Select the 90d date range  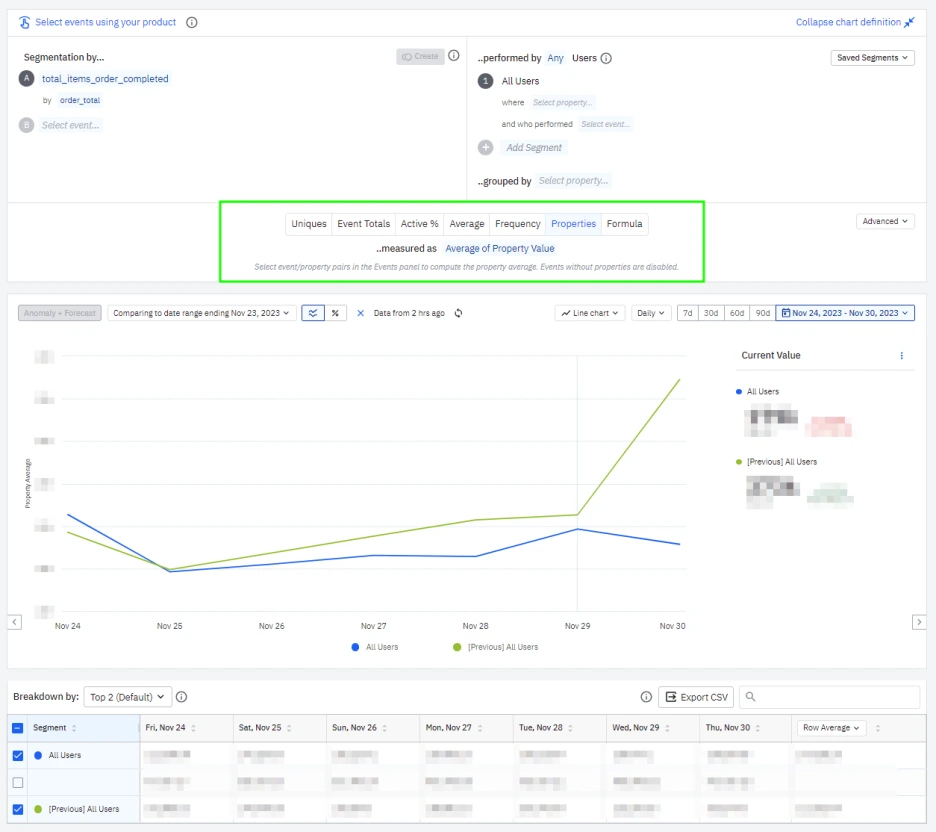763,313
